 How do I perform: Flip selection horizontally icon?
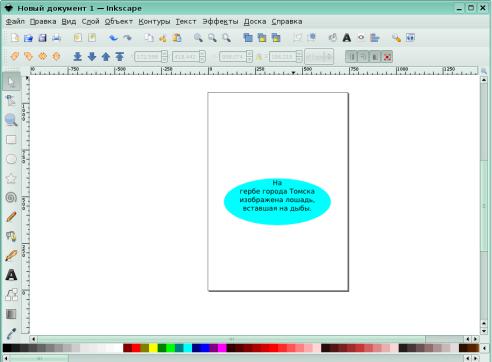coord(42,56)
